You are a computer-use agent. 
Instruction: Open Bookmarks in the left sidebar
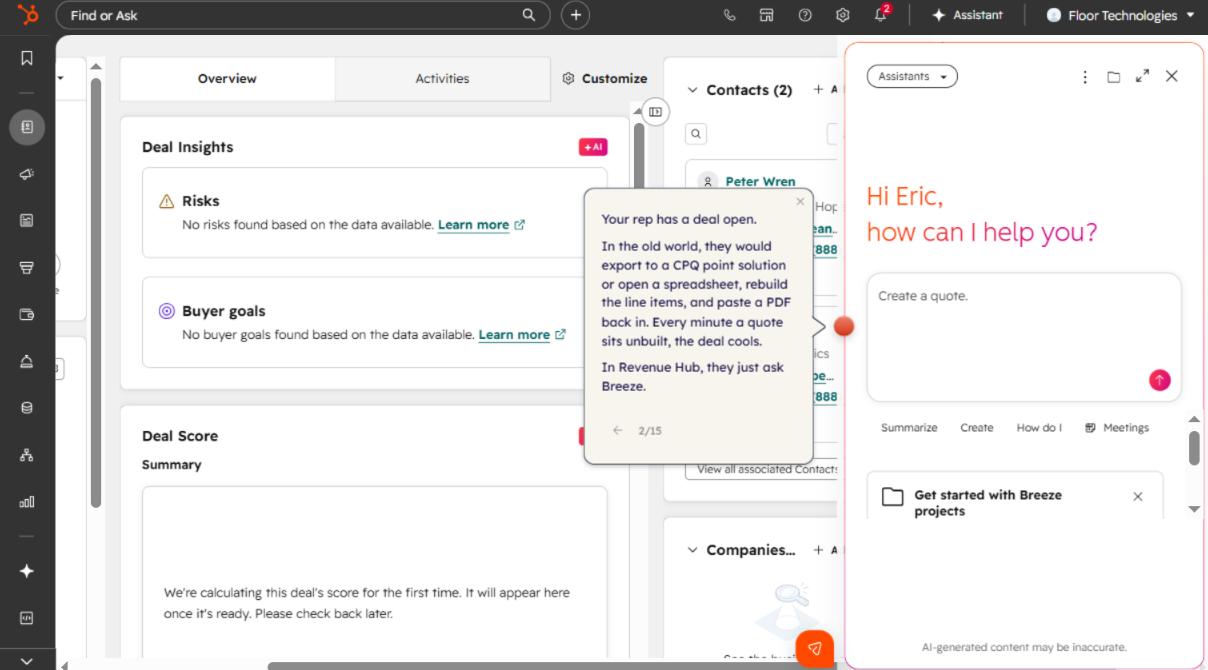(27, 59)
